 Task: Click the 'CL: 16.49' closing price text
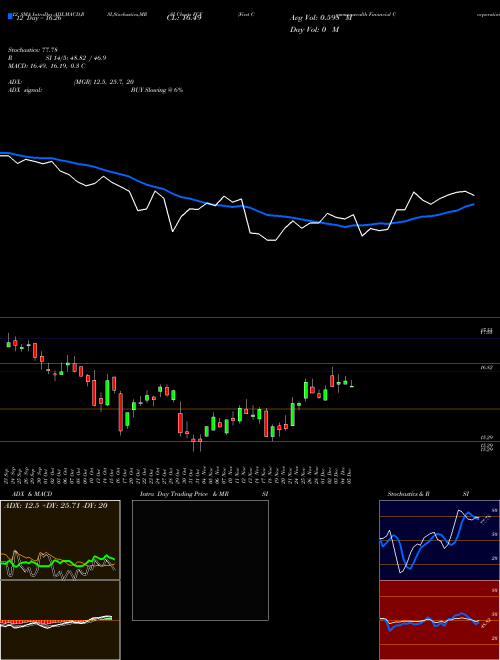[x=184, y=18]
